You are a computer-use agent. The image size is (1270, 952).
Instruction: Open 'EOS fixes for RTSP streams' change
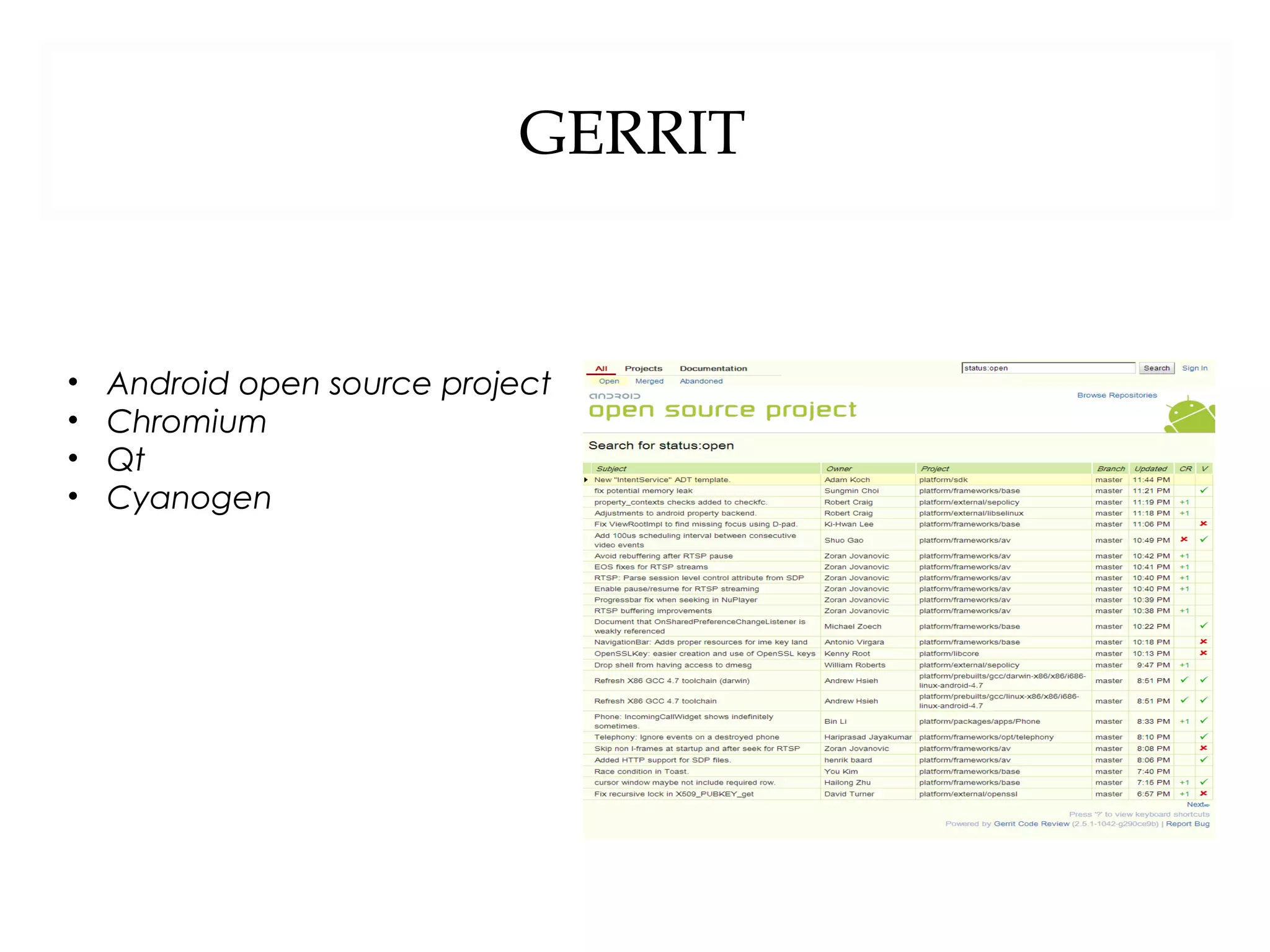[x=651, y=567]
